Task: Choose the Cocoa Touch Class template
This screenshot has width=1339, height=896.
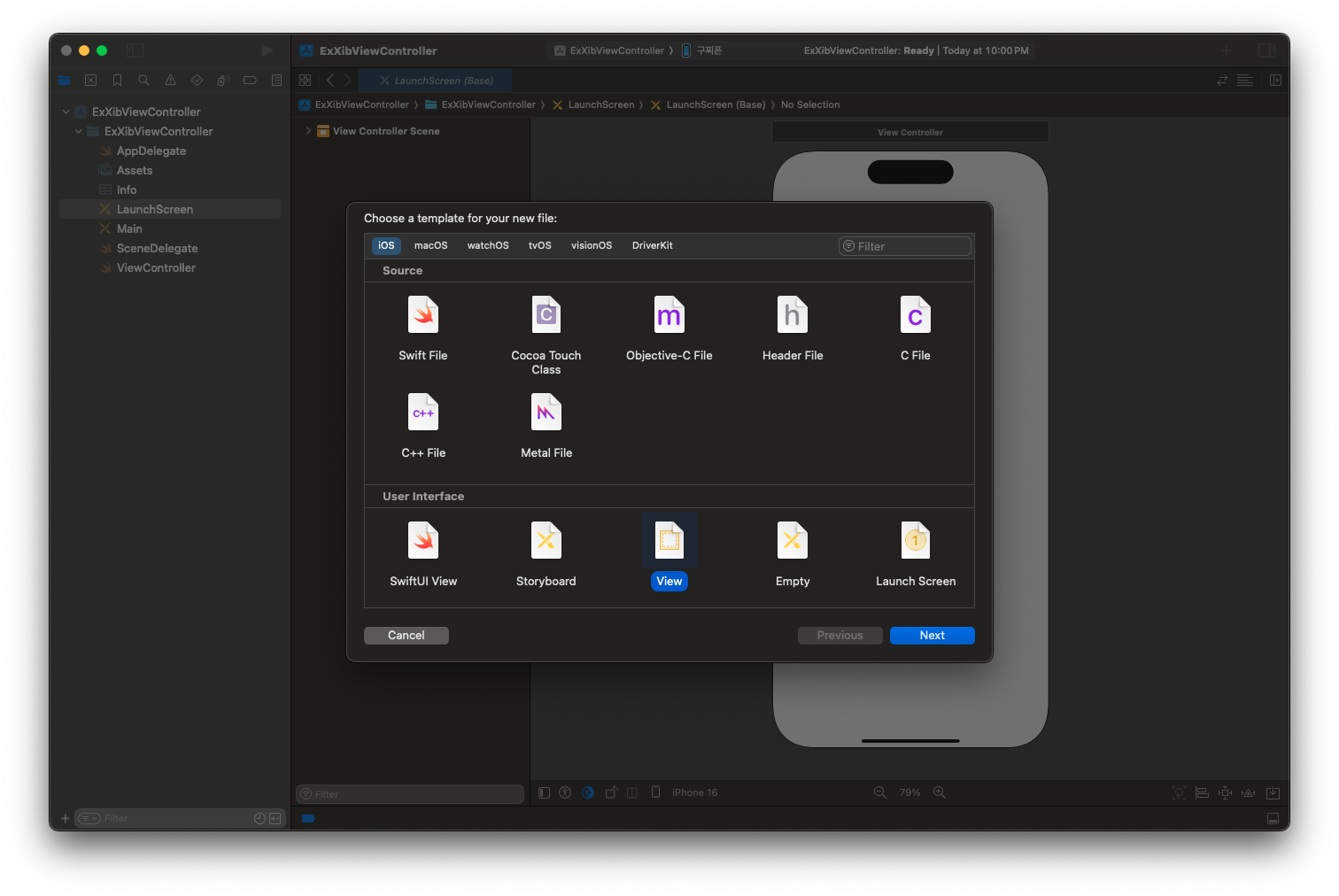Action: [x=546, y=335]
